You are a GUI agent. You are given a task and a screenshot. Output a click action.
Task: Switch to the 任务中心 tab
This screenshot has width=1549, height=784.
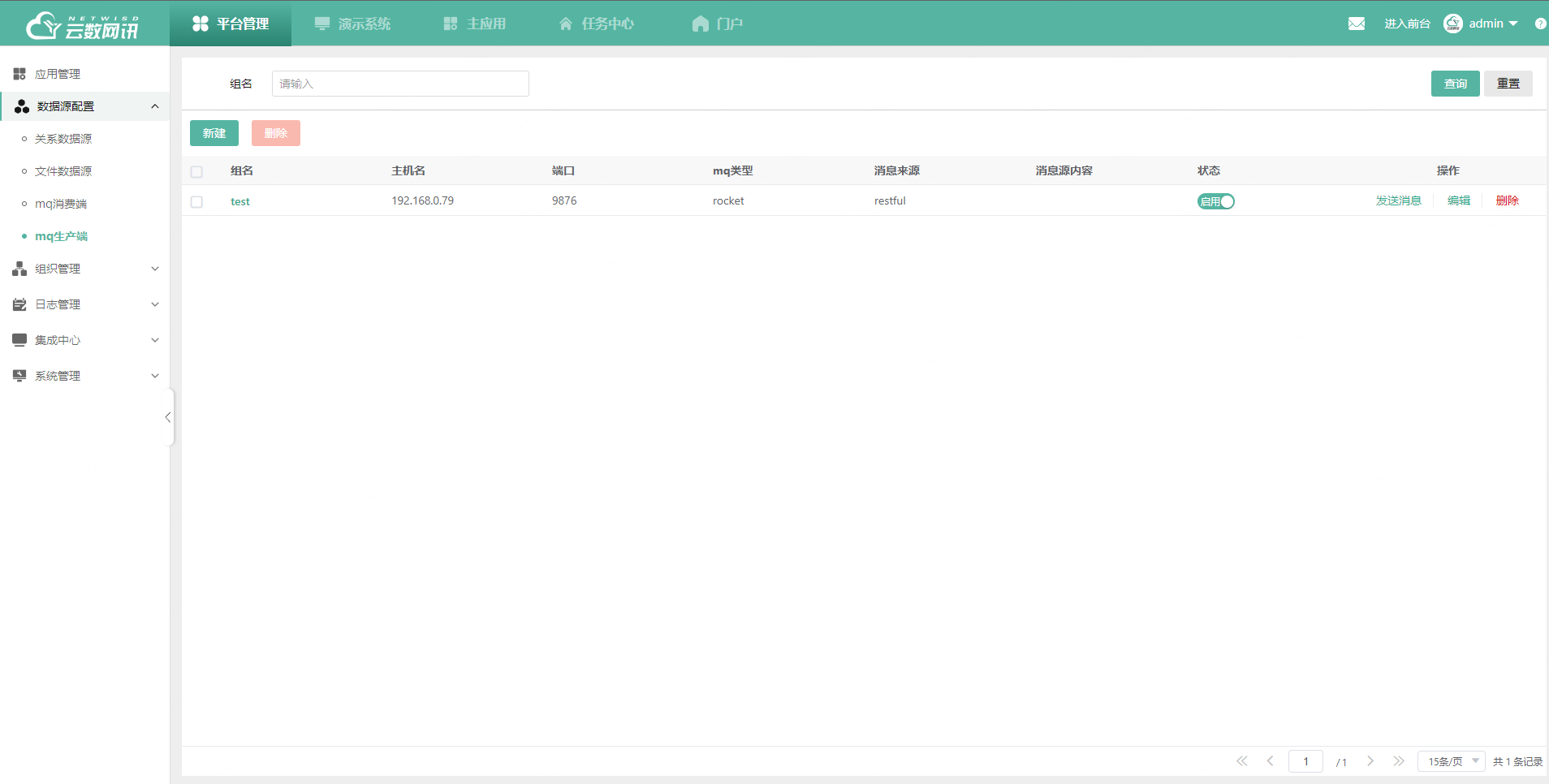(x=596, y=23)
